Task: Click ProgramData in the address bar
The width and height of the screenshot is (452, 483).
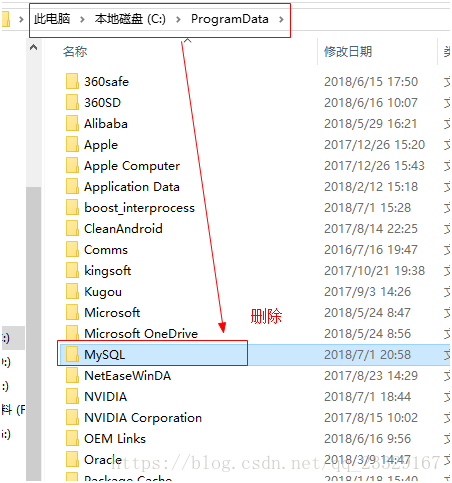Action: (230, 19)
